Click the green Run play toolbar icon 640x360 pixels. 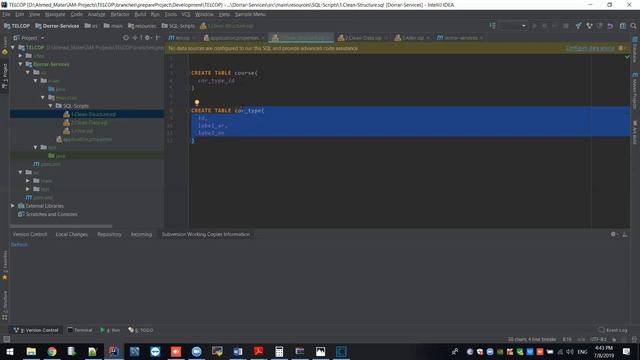pyautogui.click(x=534, y=26)
